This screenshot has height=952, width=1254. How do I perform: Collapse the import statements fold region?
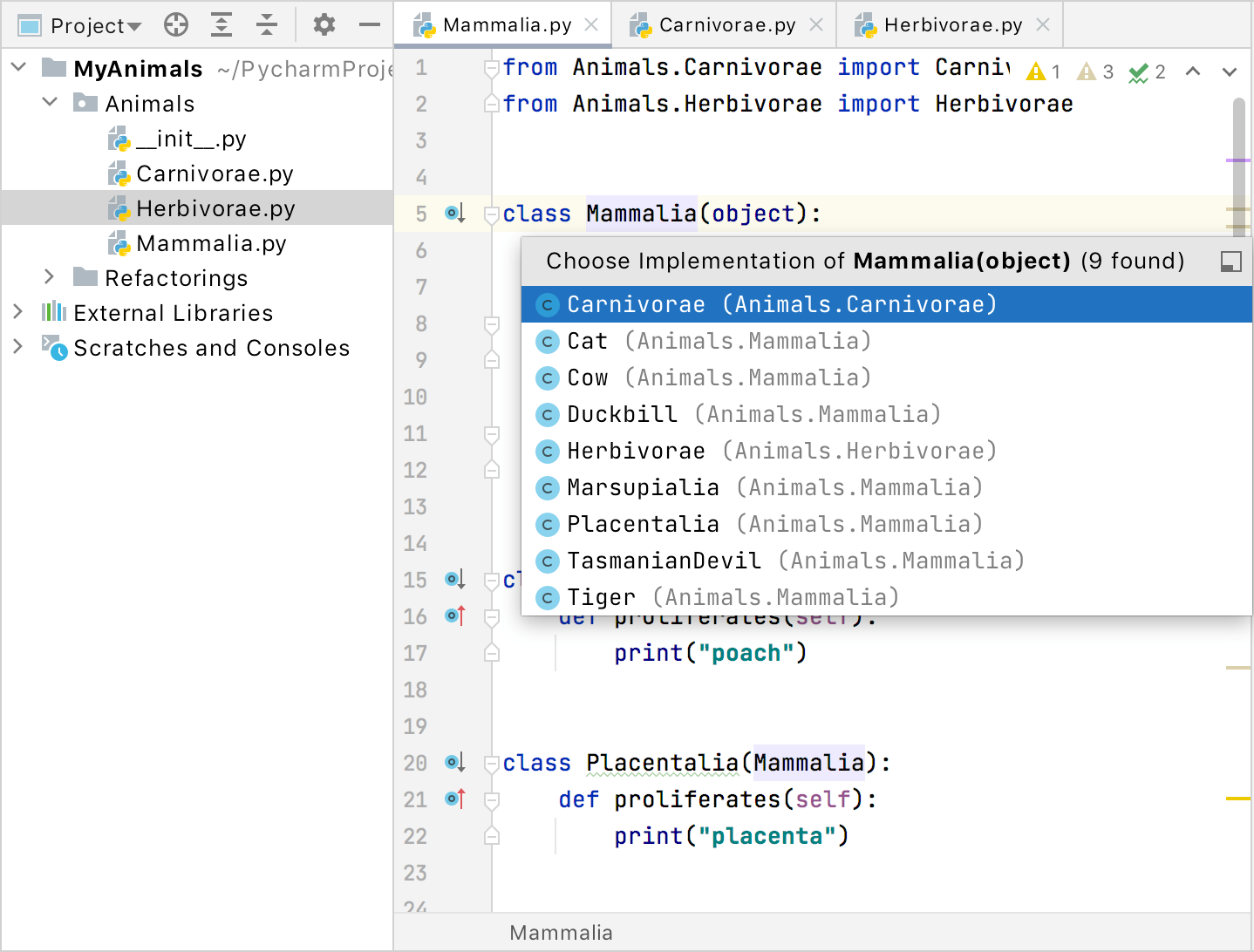coord(491,67)
